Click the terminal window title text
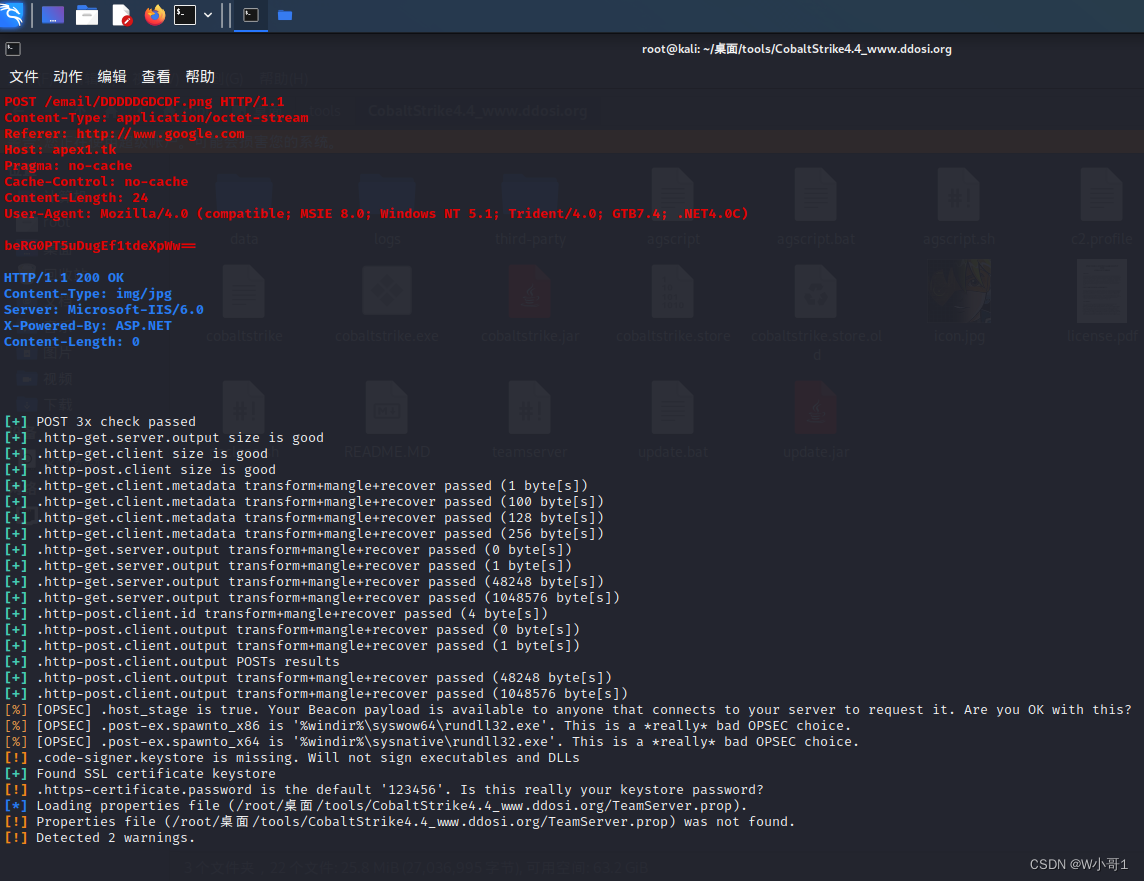Viewport: 1144px width, 881px height. click(796, 49)
